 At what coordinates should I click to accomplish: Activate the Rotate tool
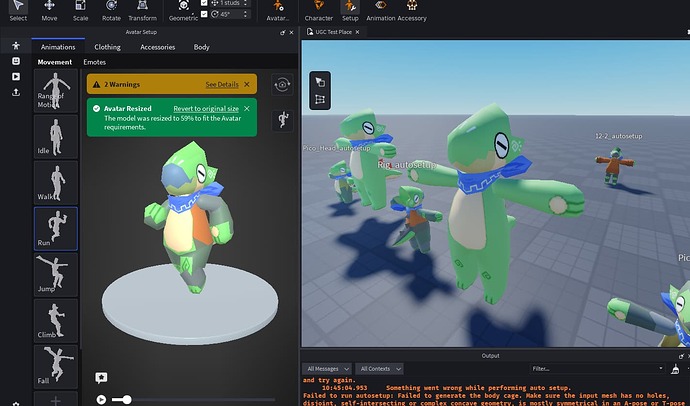111,10
